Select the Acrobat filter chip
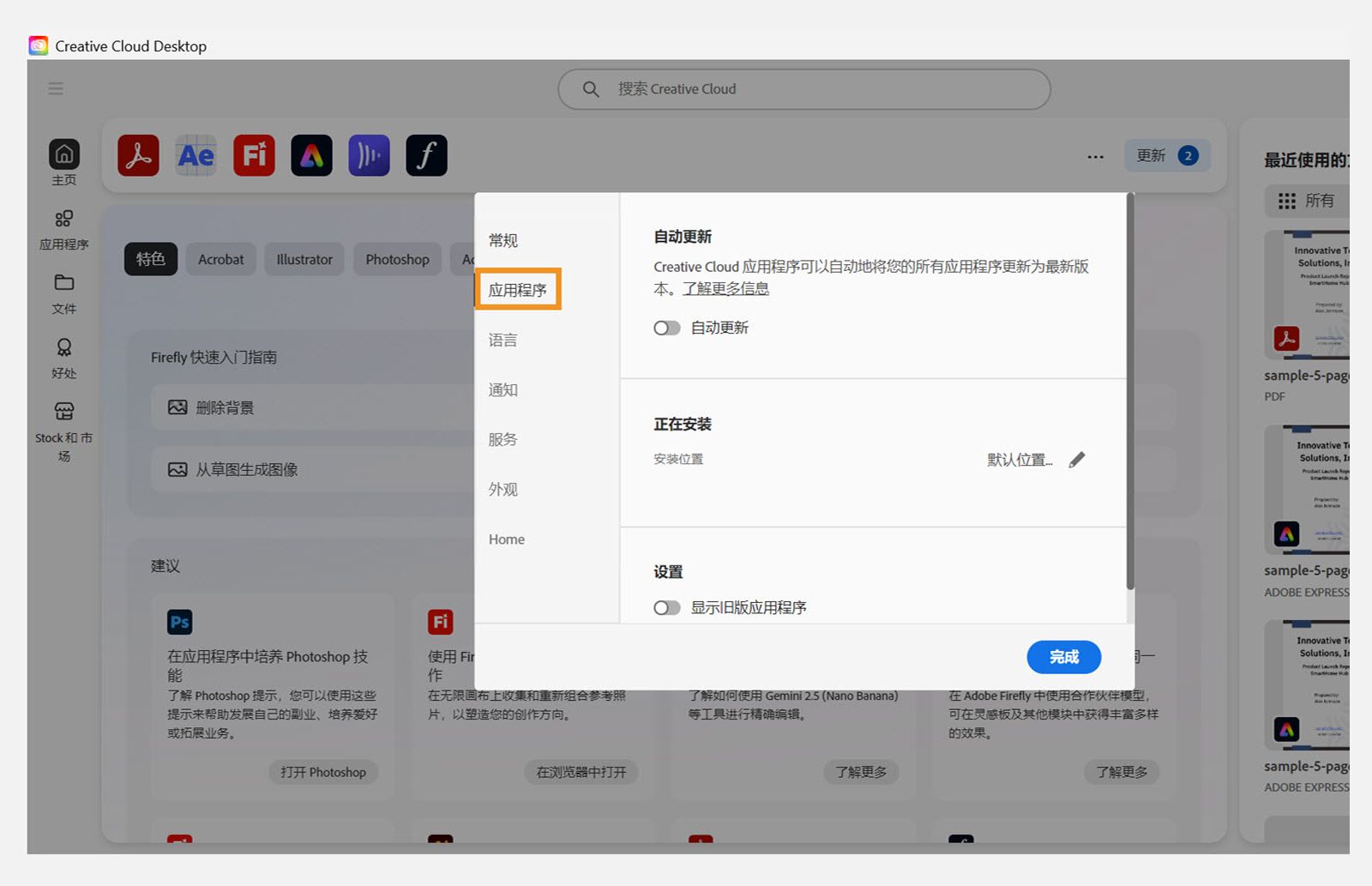The width and height of the screenshot is (1372, 886). (220, 259)
